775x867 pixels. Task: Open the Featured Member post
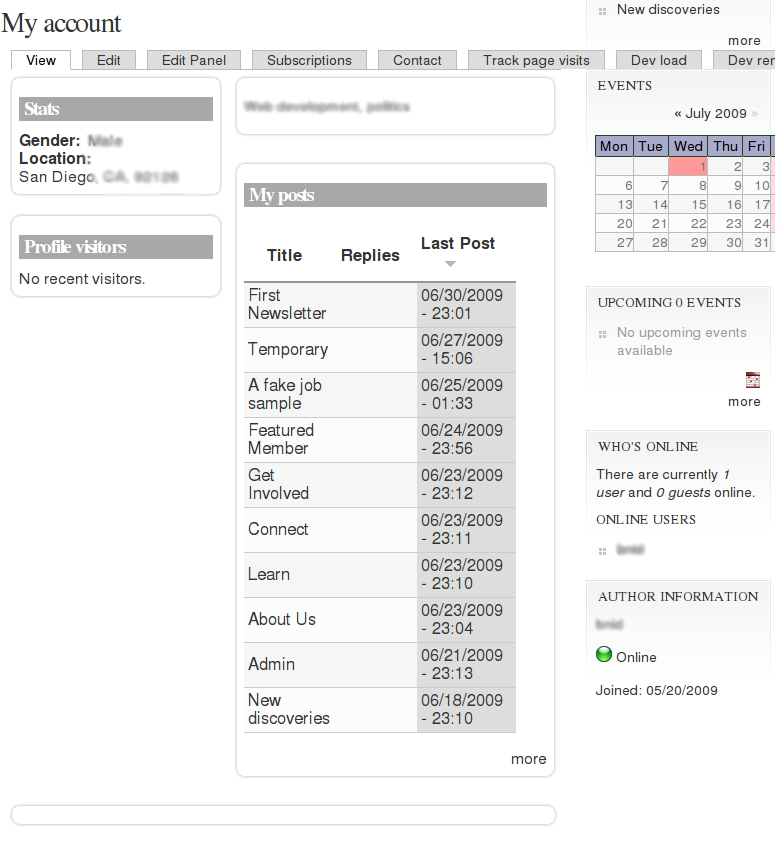[x=281, y=439]
